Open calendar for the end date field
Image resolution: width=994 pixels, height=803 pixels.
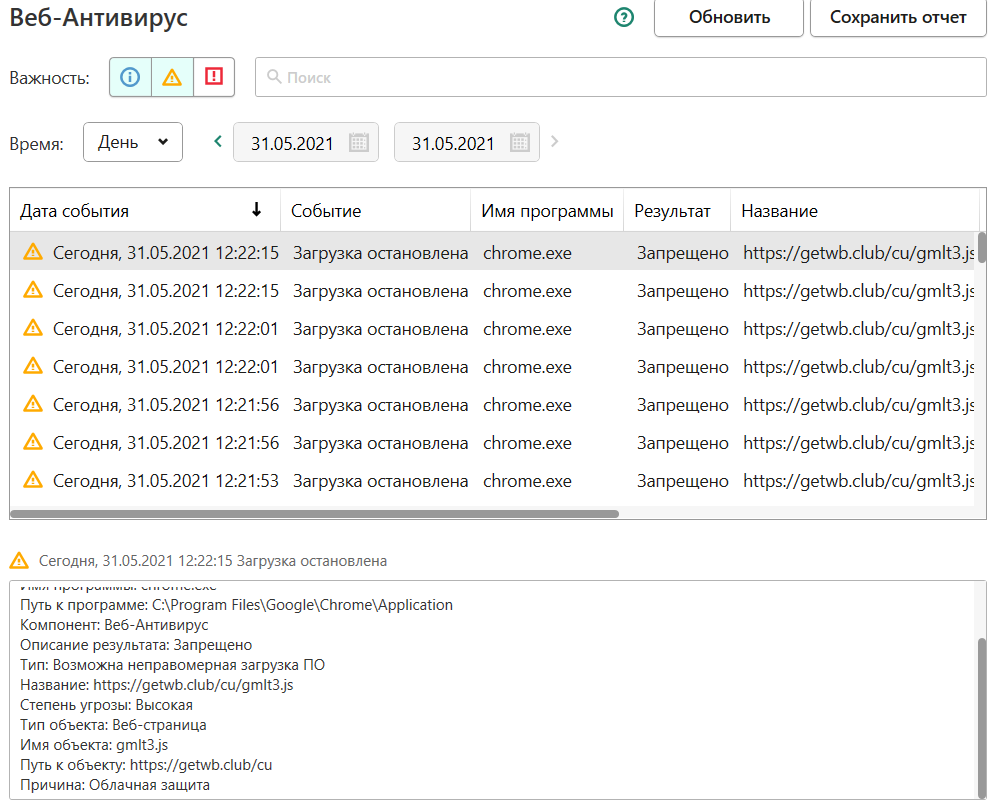point(519,143)
